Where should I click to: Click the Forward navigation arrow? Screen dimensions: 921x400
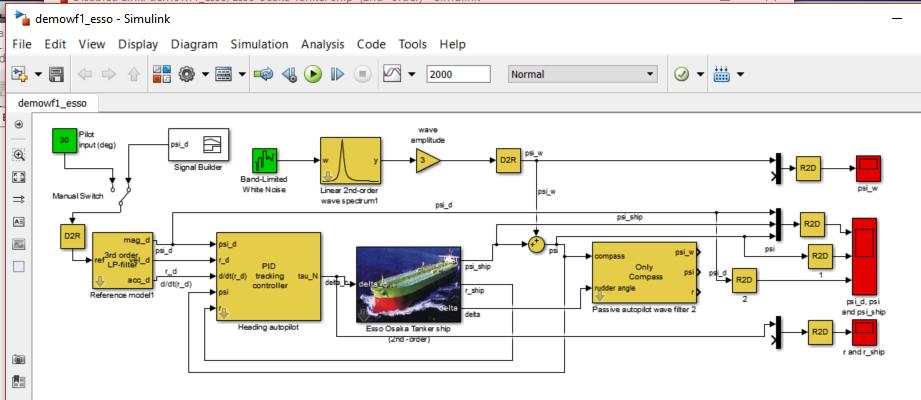point(109,75)
